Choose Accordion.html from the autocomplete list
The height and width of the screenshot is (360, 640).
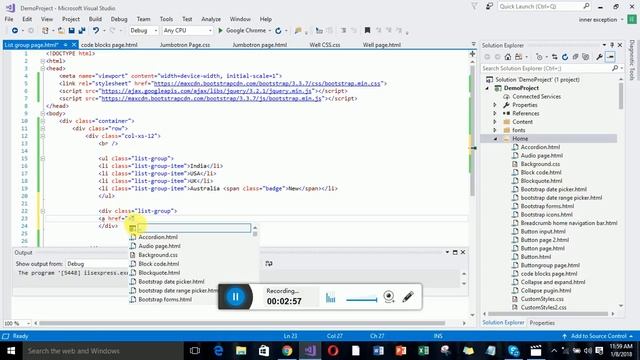tap(158, 237)
